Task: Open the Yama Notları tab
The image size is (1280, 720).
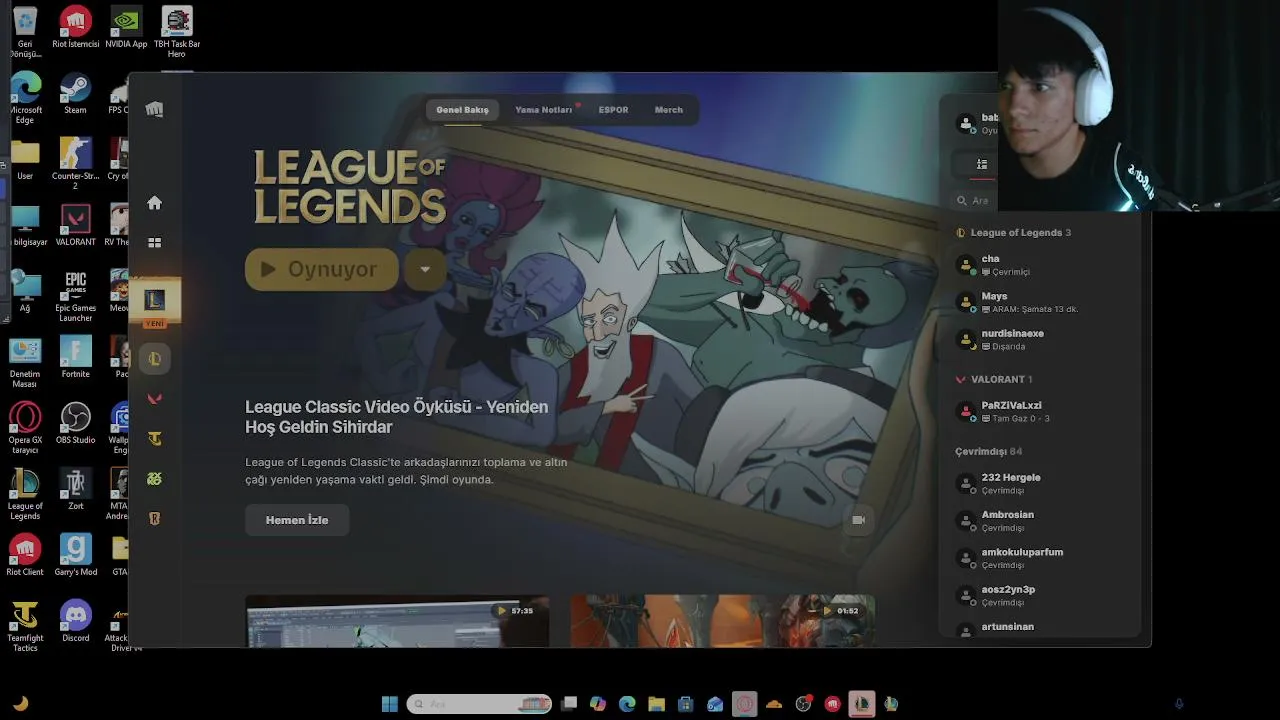Action: coord(544,110)
